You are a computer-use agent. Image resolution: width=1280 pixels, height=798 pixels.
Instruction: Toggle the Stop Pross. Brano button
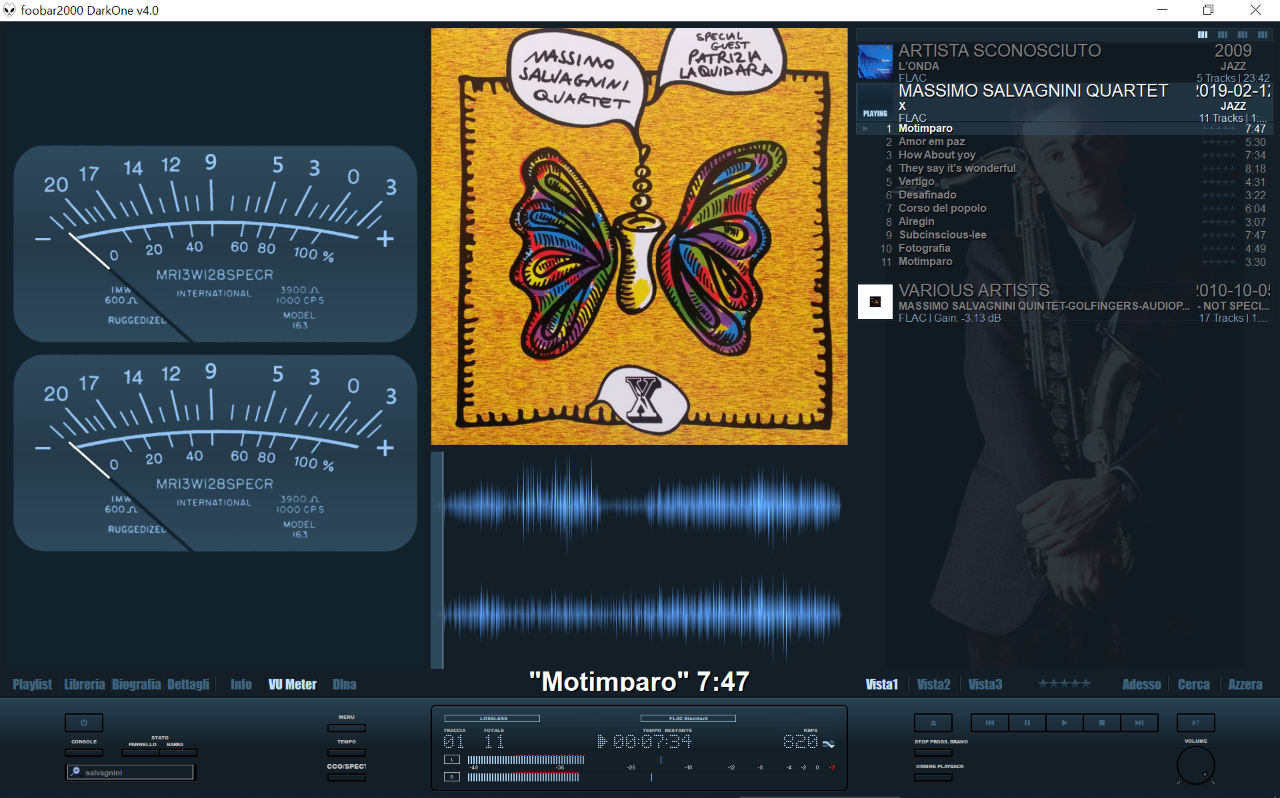coord(933,752)
